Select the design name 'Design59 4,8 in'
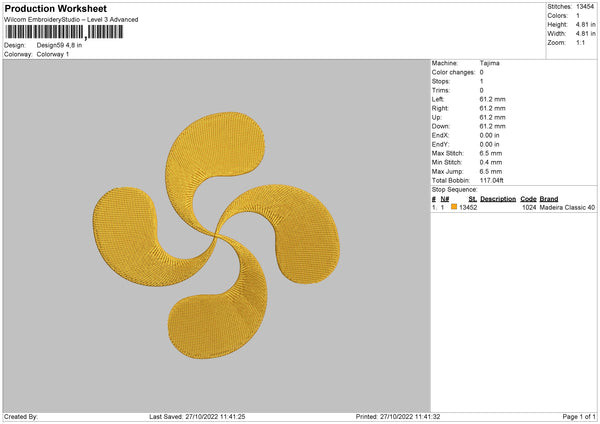This screenshot has height=424, width=600. (x=59, y=45)
